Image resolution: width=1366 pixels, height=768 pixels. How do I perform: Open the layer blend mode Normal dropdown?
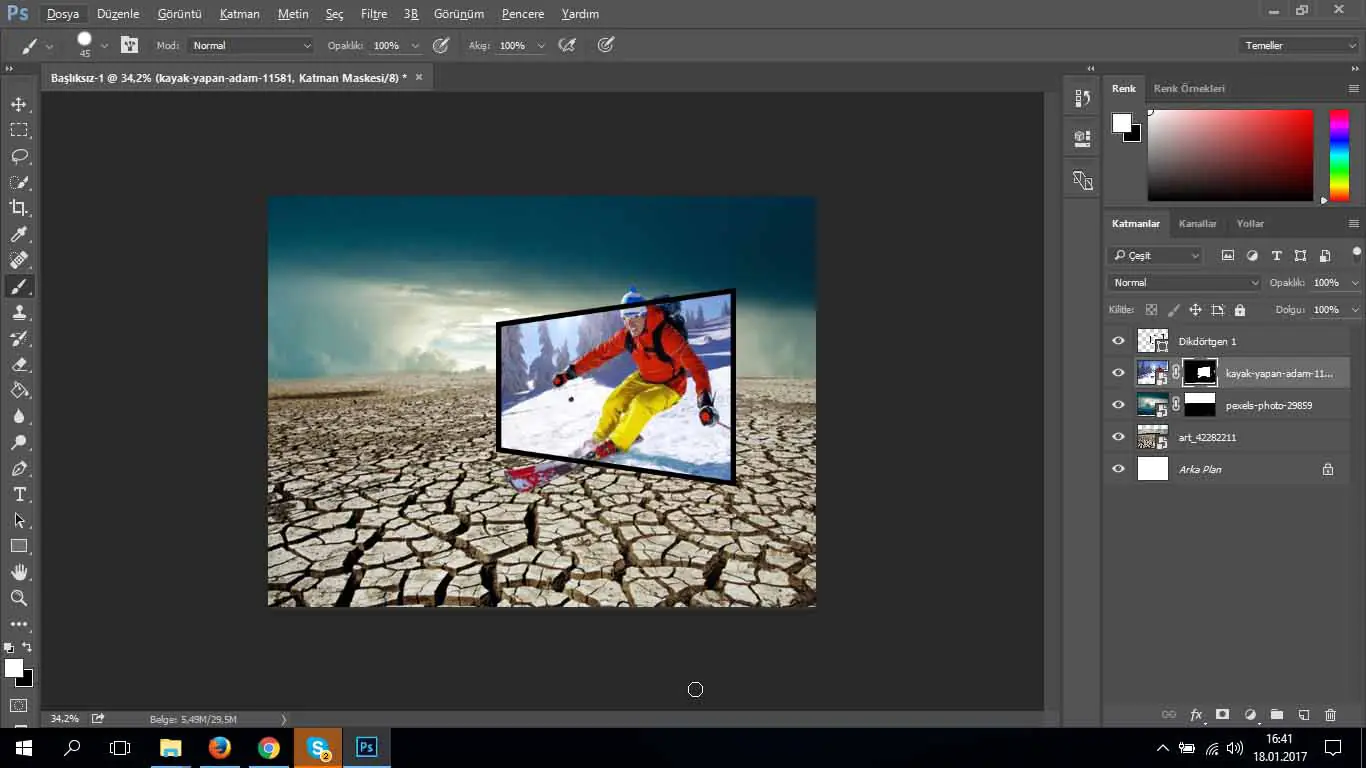(1186, 283)
